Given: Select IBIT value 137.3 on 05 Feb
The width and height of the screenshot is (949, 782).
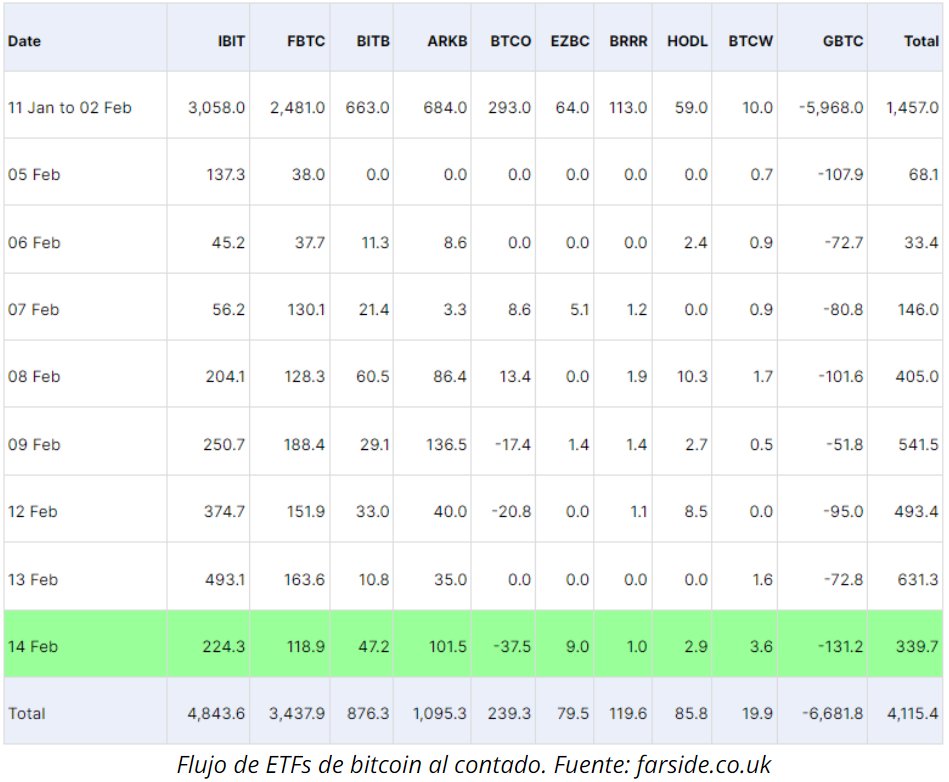Looking at the screenshot, I should pos(225,175).
